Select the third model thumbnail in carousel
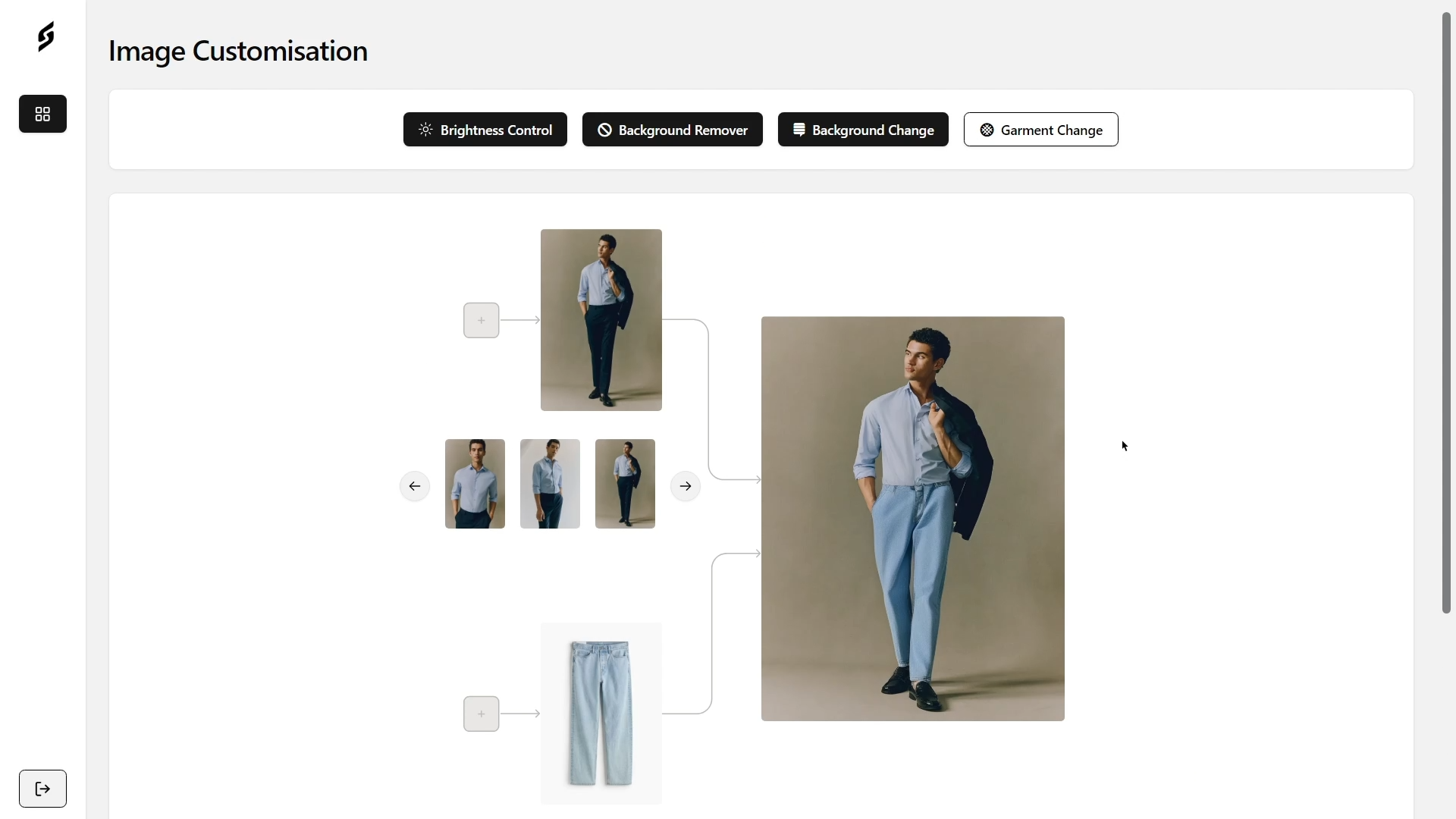Image resolution: width=1456 pixels, height=819 pixels. pos(625,483)
